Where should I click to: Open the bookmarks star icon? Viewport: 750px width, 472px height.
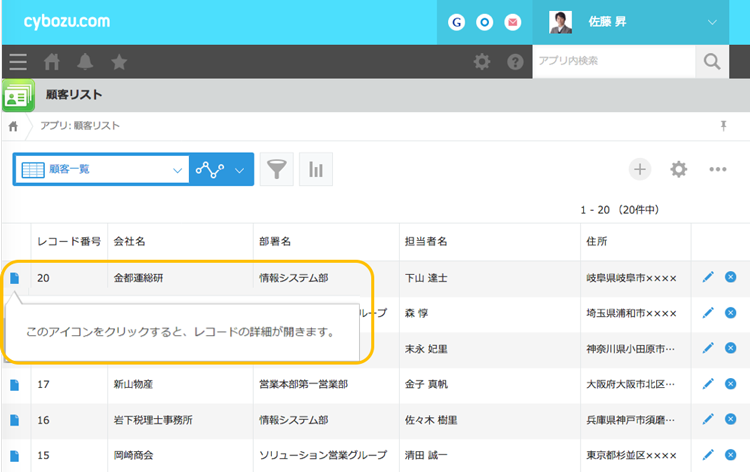click(119, 62)
